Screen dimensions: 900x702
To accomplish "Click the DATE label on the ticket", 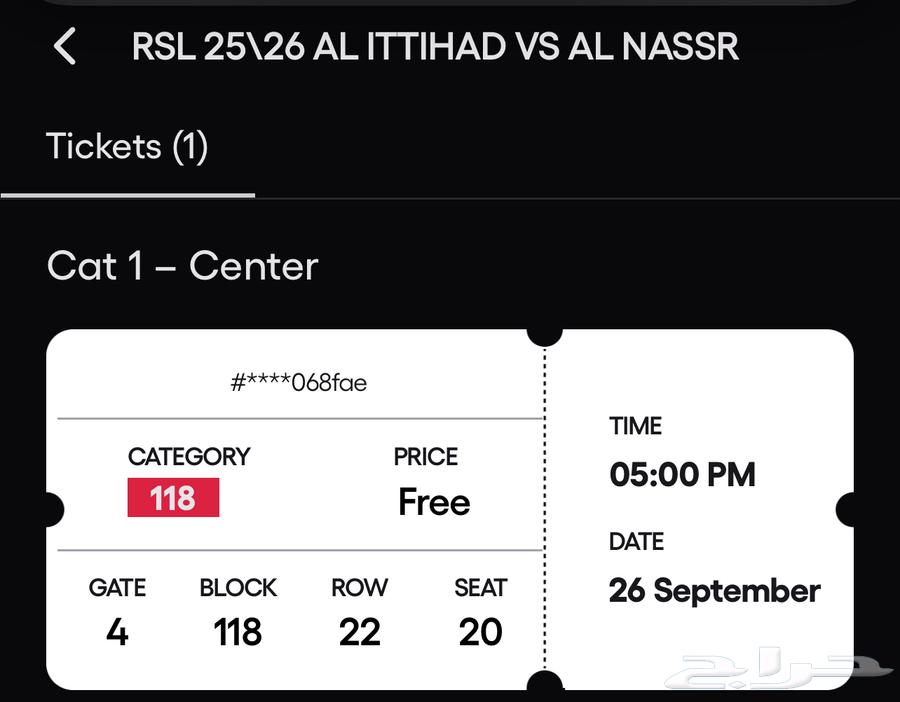I will click(636, 542).
